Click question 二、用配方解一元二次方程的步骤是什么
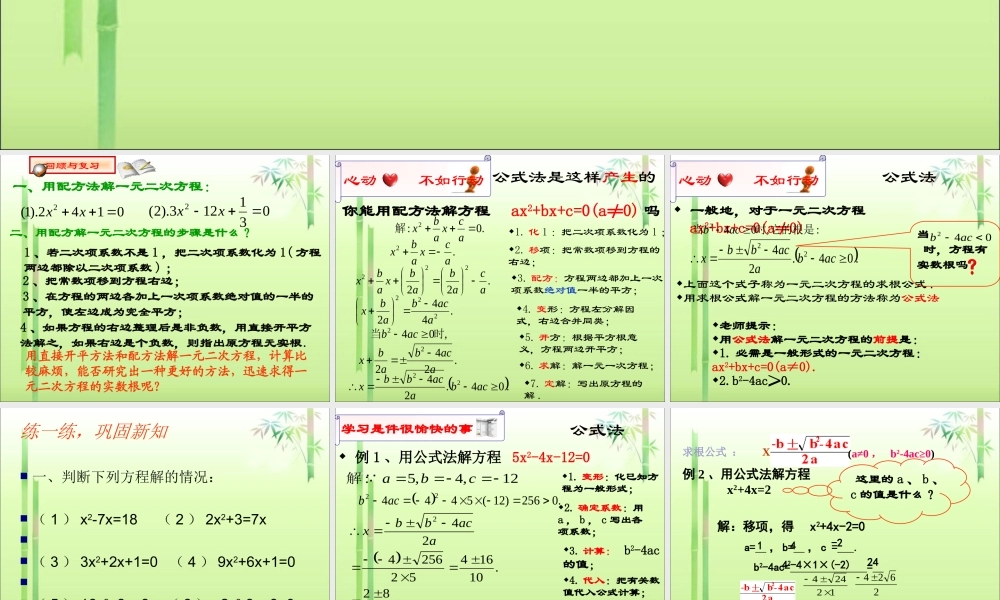The image size is (1000, 600). pyautogui.click(x=129, y=233)
